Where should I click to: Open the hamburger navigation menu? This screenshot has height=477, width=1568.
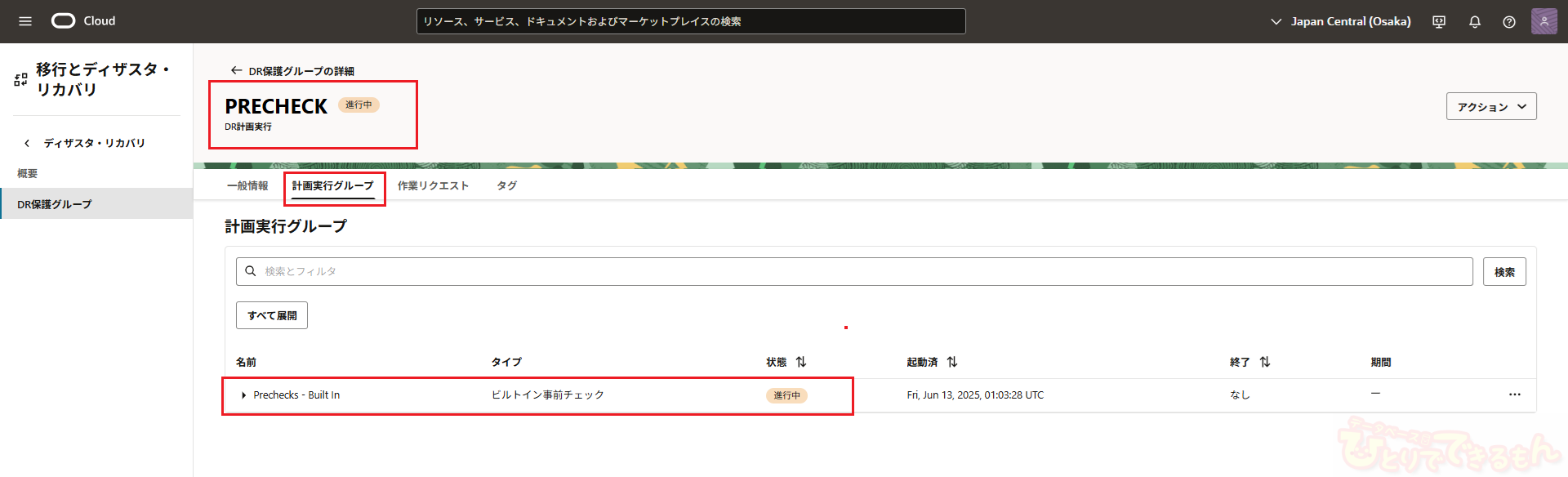(x=25, y=21)
